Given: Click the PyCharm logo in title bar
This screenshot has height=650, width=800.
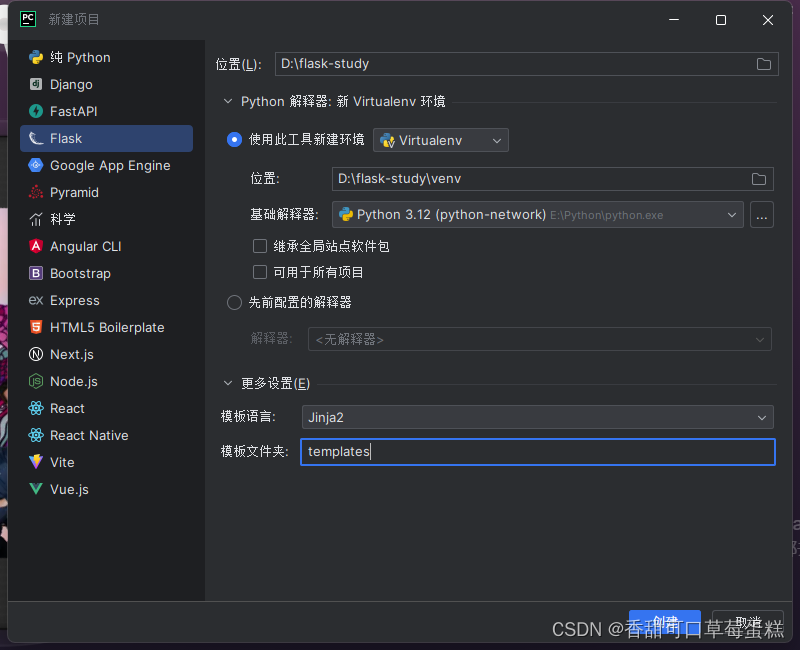Looking at the screenshot, I should click(x=28, y=19).
